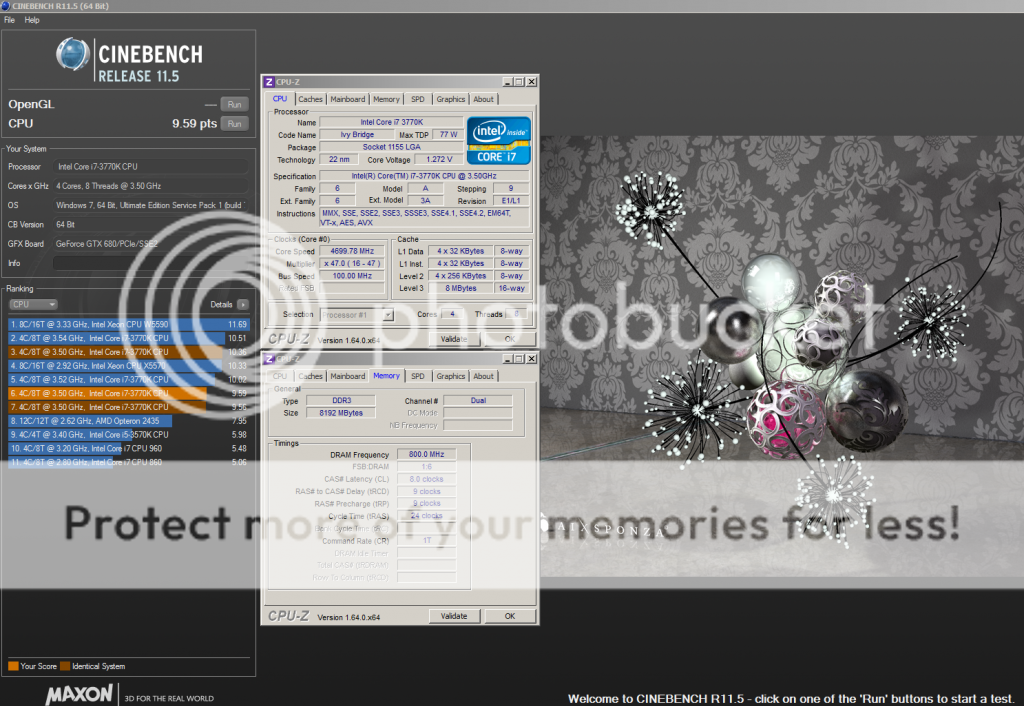Click OK in the lower CPU-Z window
This screenshot has height=706, width=1024.
click(509, 616)
